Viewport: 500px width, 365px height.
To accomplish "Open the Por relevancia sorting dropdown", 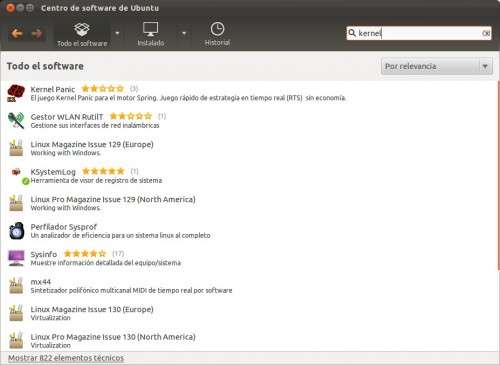I will point(437,66).
